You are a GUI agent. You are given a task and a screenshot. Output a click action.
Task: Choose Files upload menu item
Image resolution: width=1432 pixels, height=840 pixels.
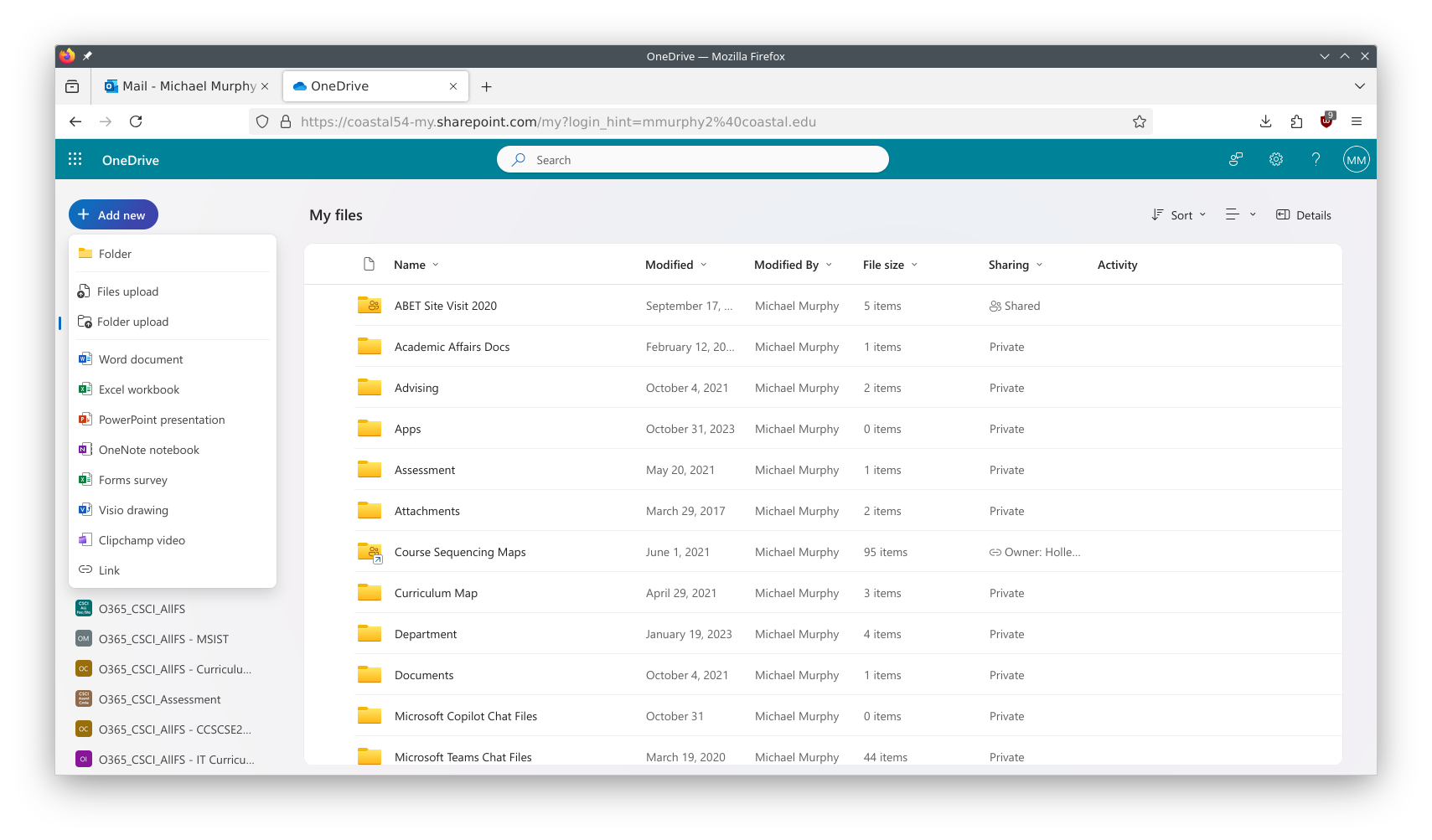[x=173, y=291]
